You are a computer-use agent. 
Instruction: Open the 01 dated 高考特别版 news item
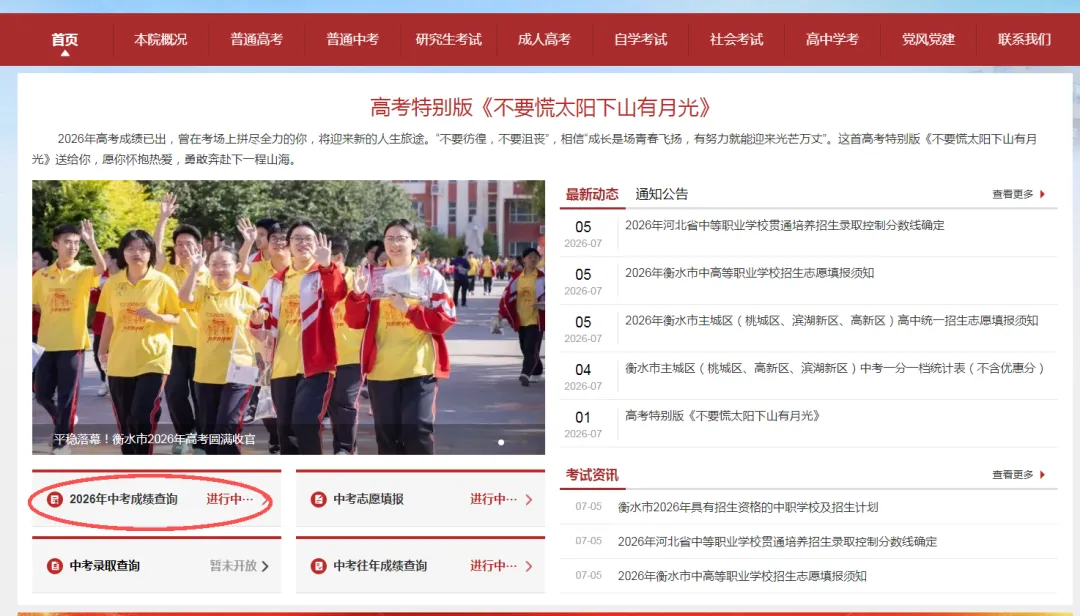click(723, 415)
